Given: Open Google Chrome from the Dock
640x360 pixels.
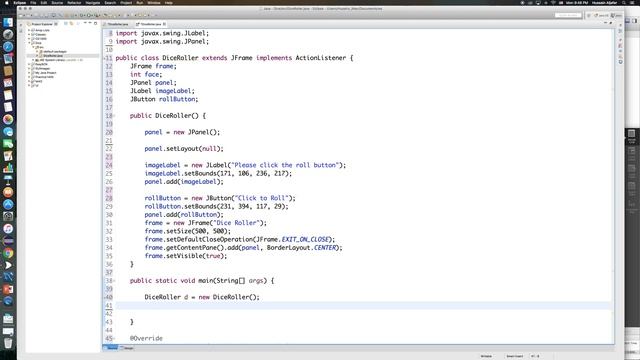Looking at the screenshot, I should point(8,253).
